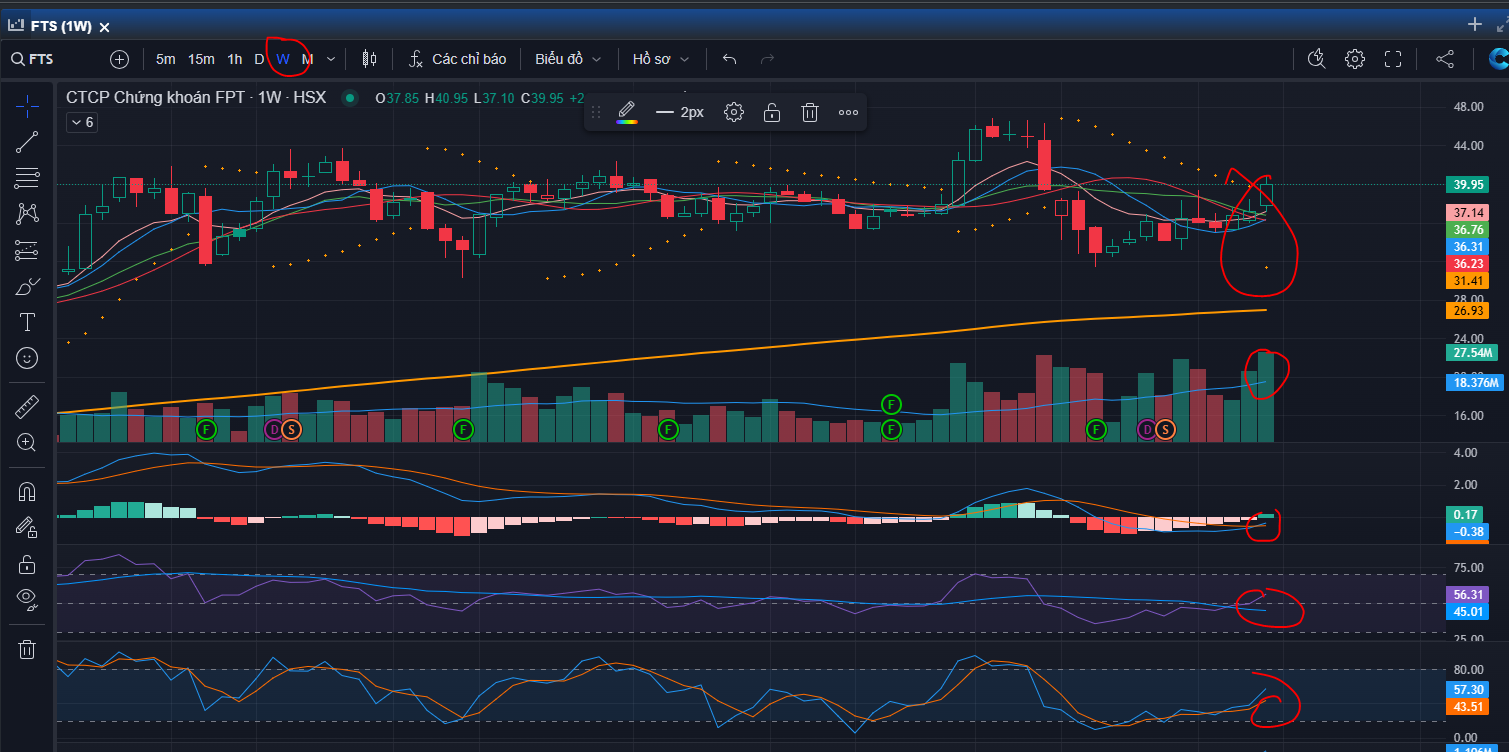Click the 31.41 parabolic SAR value label
This screenshot has height=752, width=1509.
coord(1468,281)
